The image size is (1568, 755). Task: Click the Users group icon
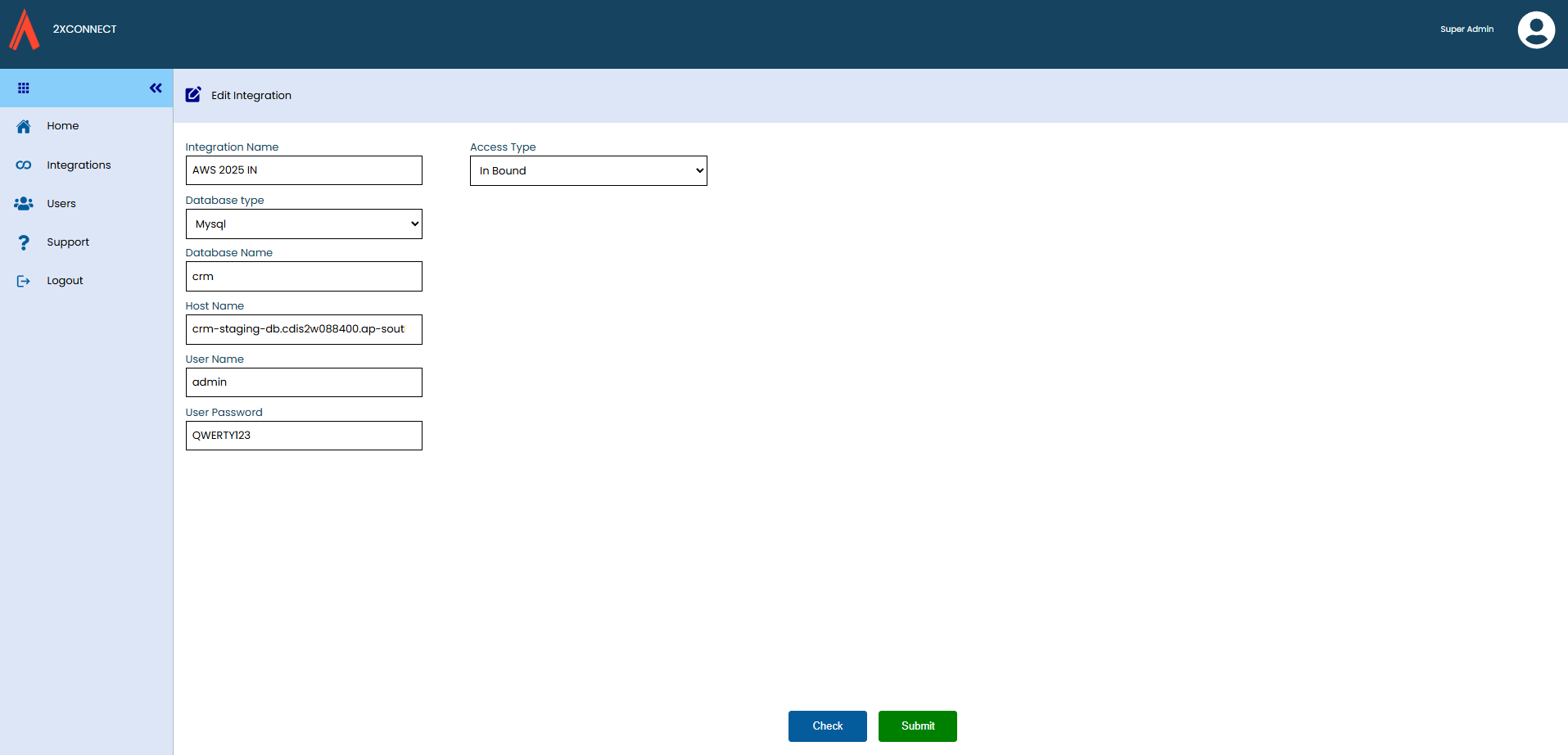tap(24, 204)
